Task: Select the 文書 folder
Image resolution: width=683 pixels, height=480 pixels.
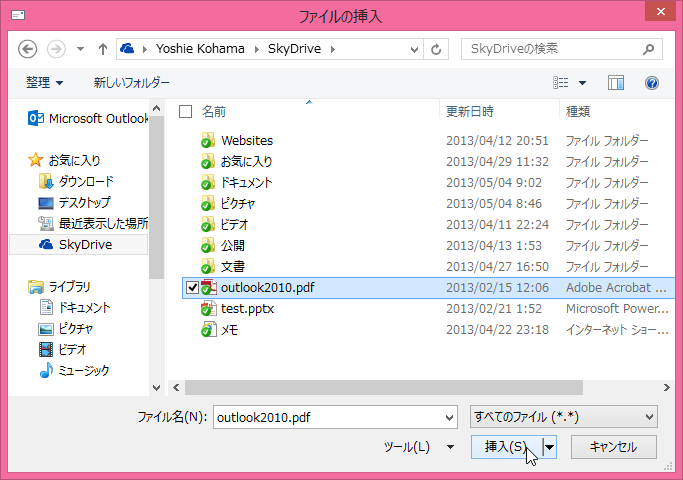Action: tap(233, 267)
